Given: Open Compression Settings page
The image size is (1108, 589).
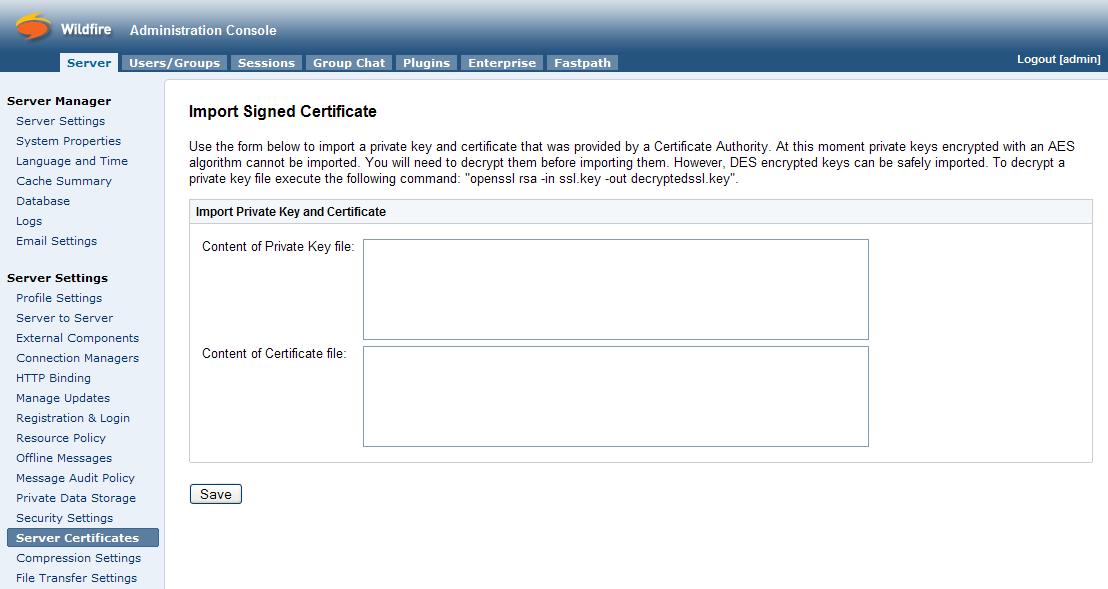Looking at the screenshot, I should (x=79, y=558).
